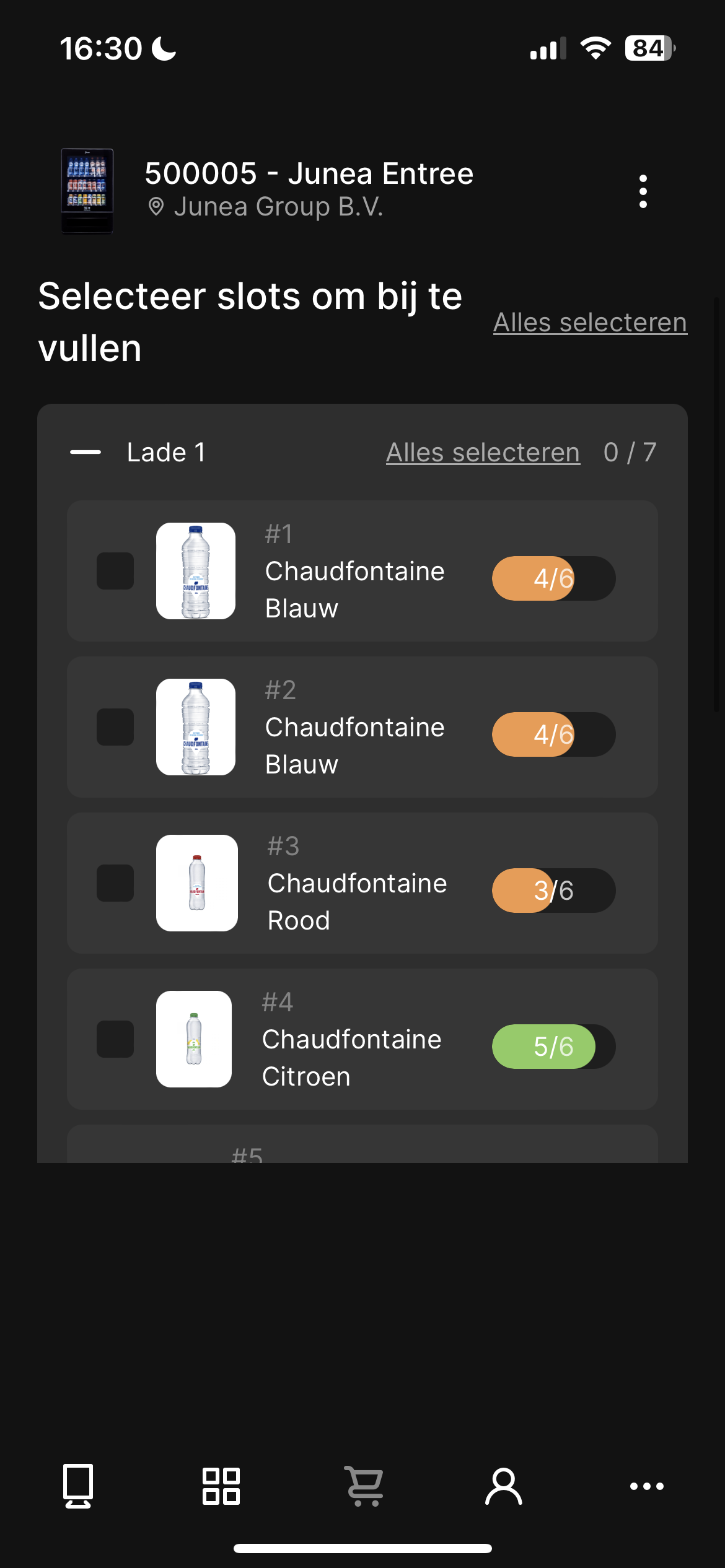Viewport: 725px width, 1568px height.
Task: Tap the location pin next to Junea Group B.V.
Action: 156,207
